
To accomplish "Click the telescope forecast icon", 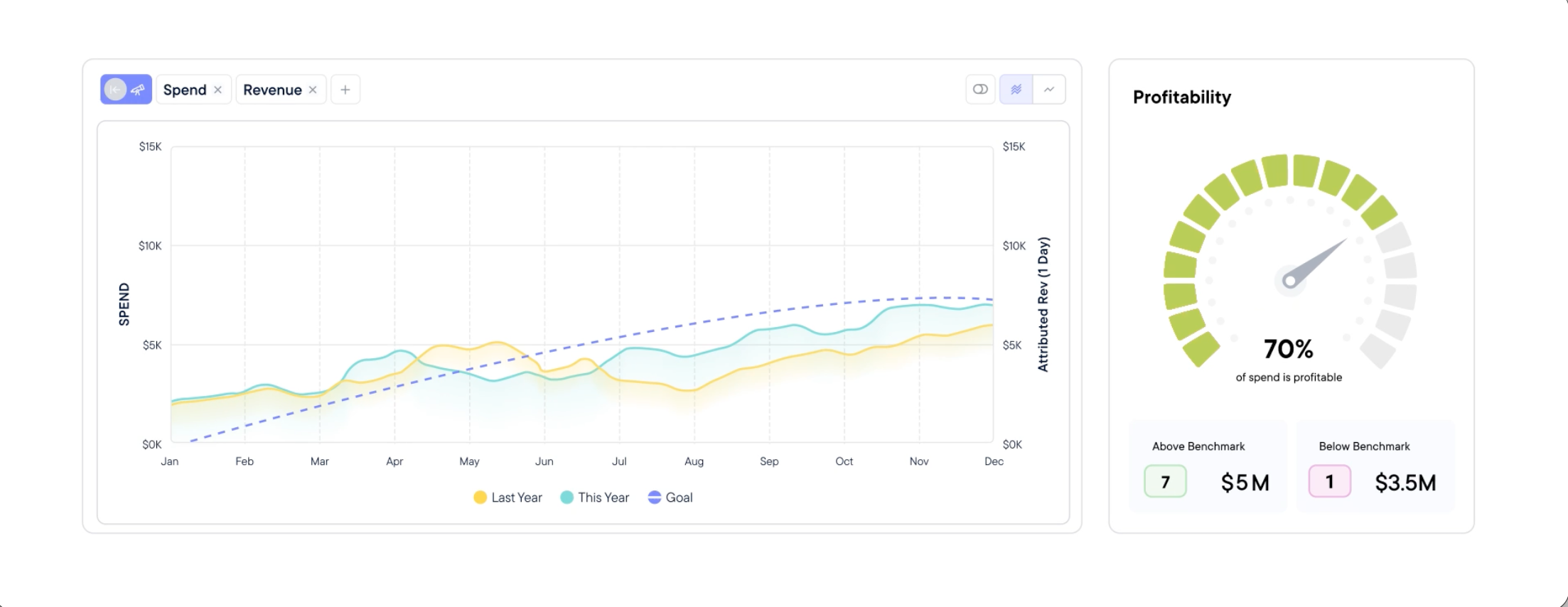I will [139, 90].
